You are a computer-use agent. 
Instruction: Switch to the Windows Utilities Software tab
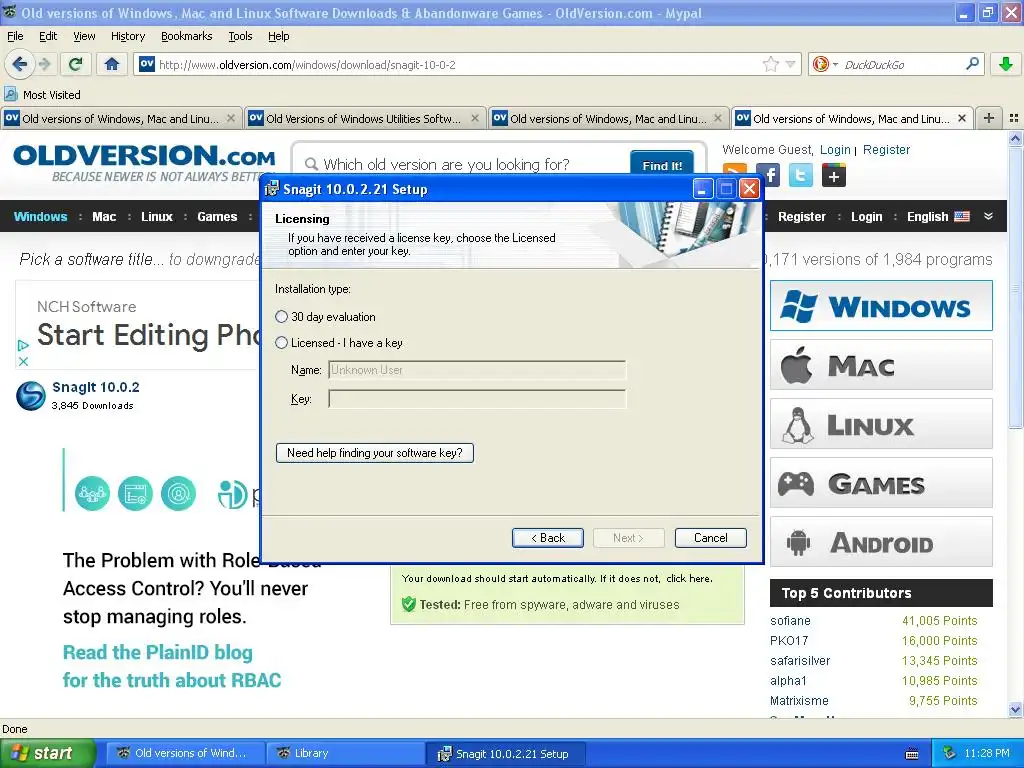pyautogui.click(x=364, y=118)
